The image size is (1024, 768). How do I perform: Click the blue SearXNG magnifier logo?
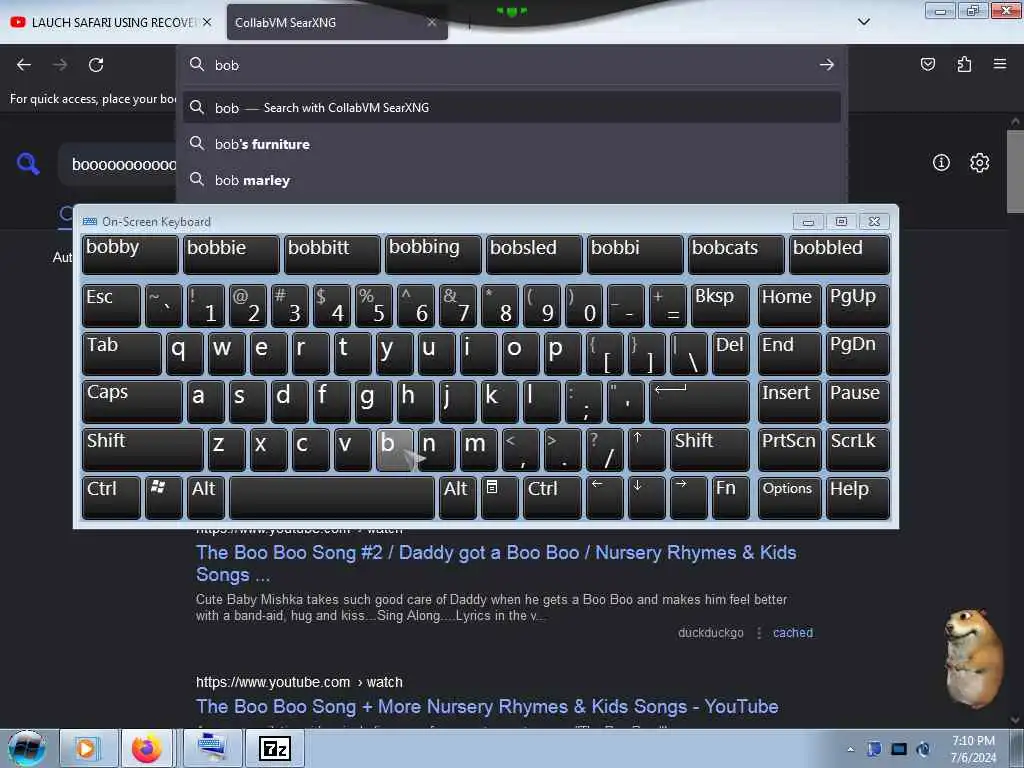(28, 163)
